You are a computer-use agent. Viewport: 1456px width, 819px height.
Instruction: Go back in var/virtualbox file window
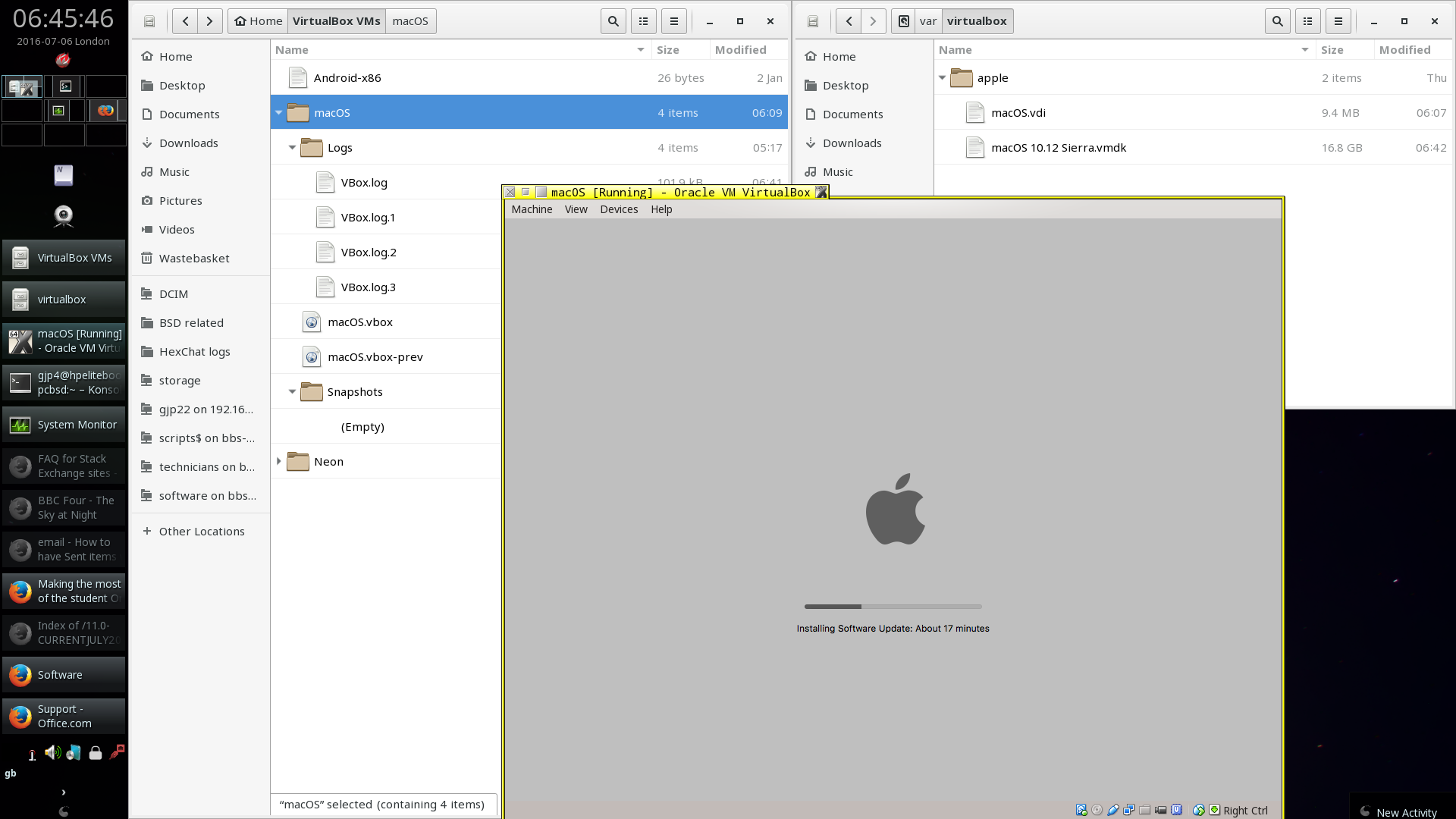coord(849,21)
